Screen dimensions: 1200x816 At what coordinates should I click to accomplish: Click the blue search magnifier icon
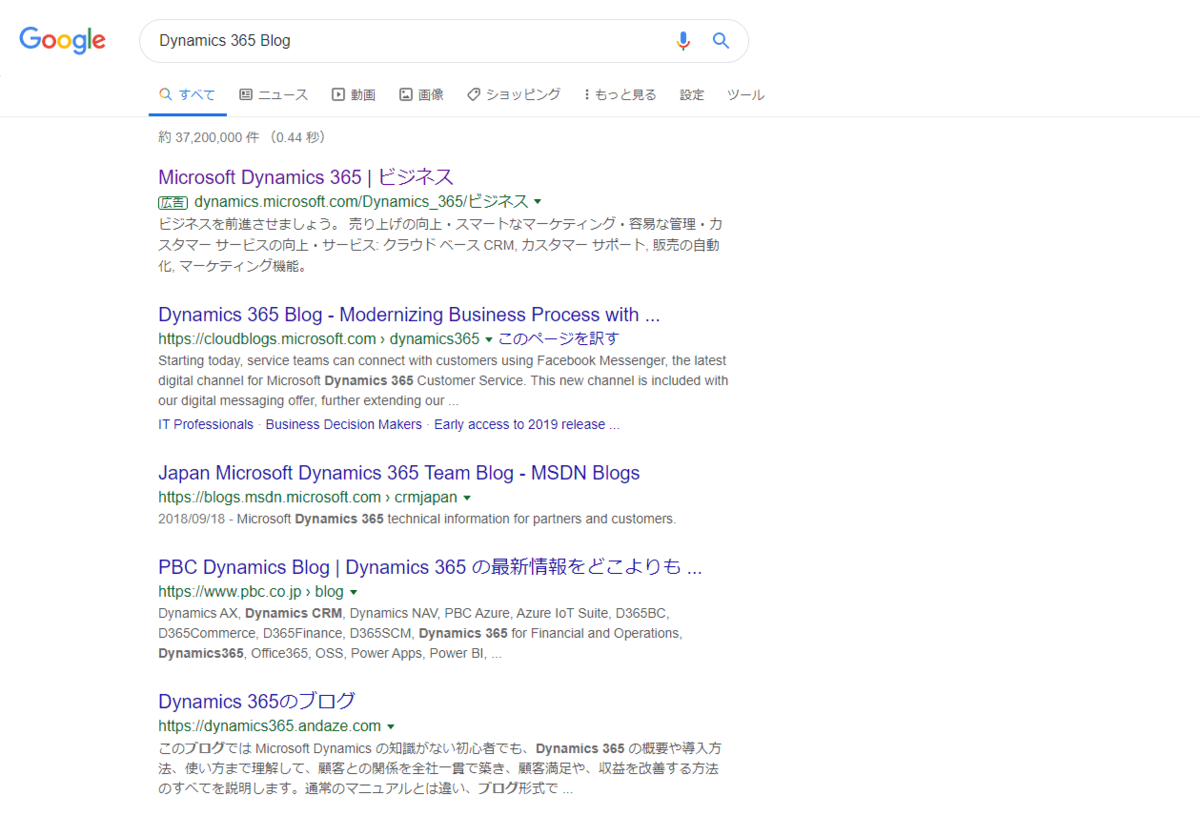click(720, 41)
